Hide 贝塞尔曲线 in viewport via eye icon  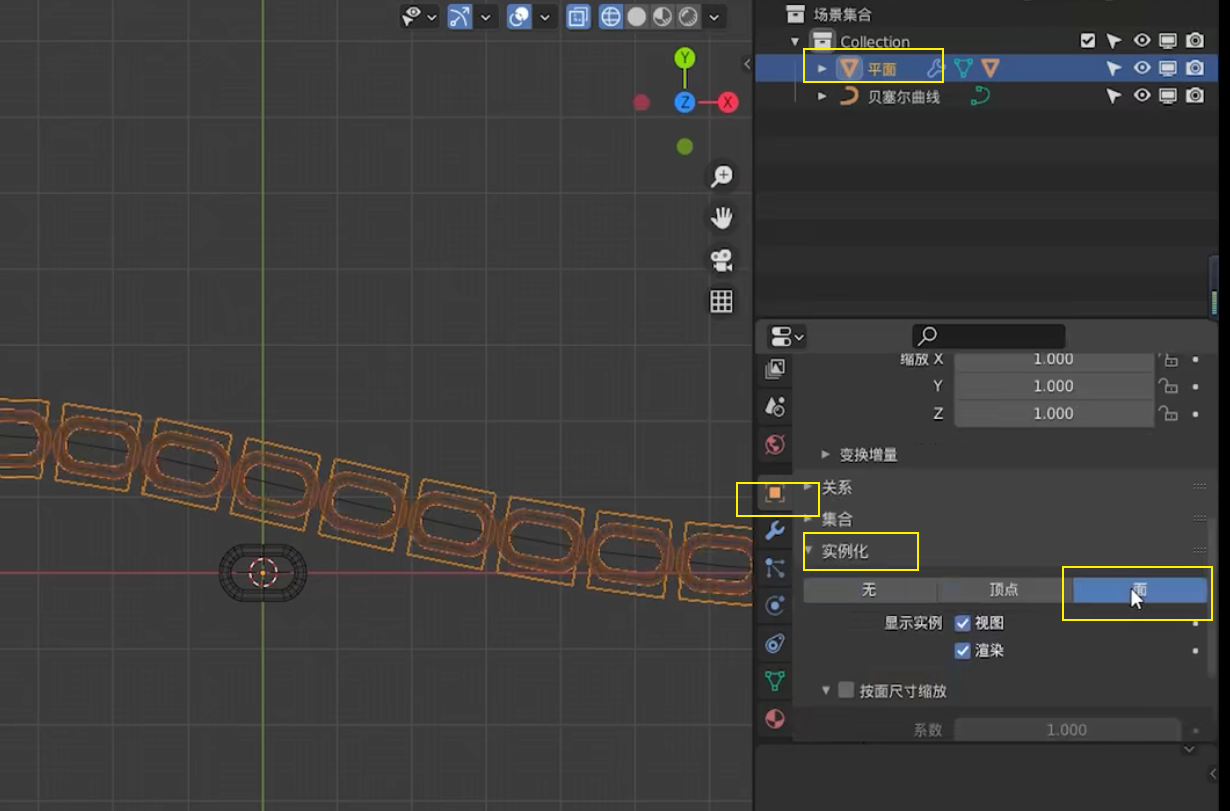point(1141,96)
